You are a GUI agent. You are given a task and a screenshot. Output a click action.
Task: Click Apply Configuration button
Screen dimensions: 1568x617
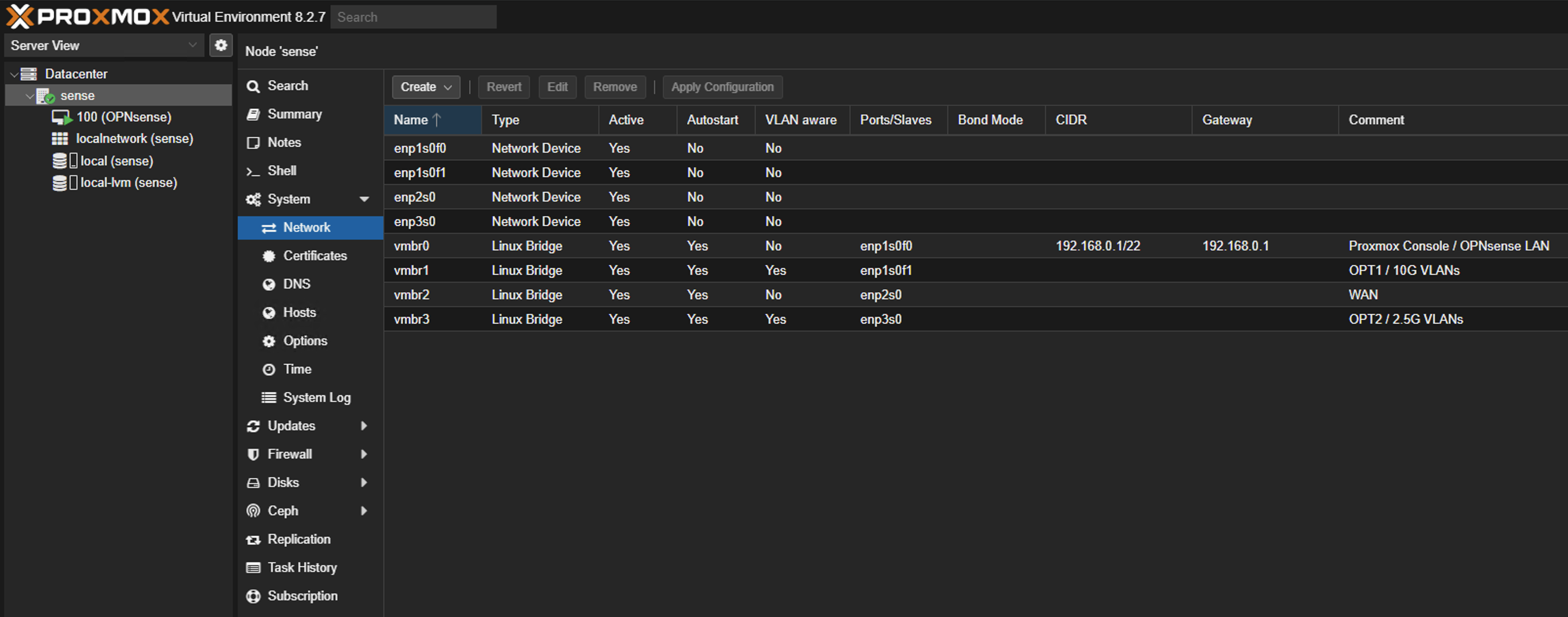[x=723, y=87]
